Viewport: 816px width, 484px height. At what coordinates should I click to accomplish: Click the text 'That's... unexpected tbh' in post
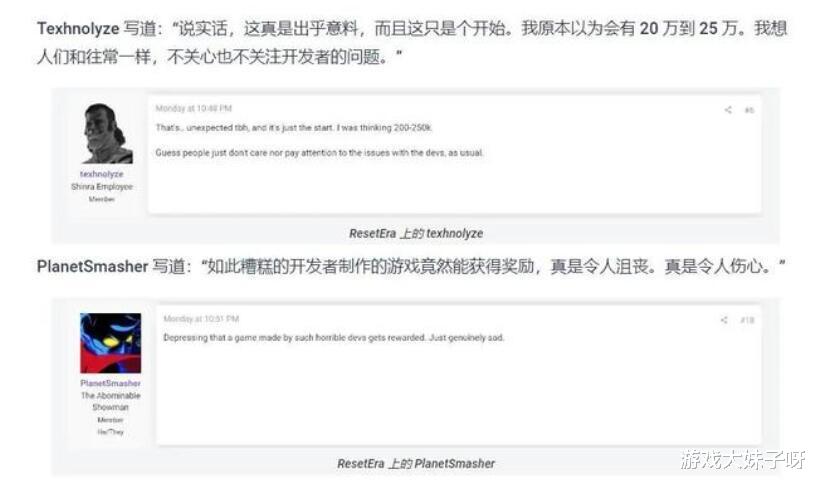pyautogui.click(x=202, y=128)
